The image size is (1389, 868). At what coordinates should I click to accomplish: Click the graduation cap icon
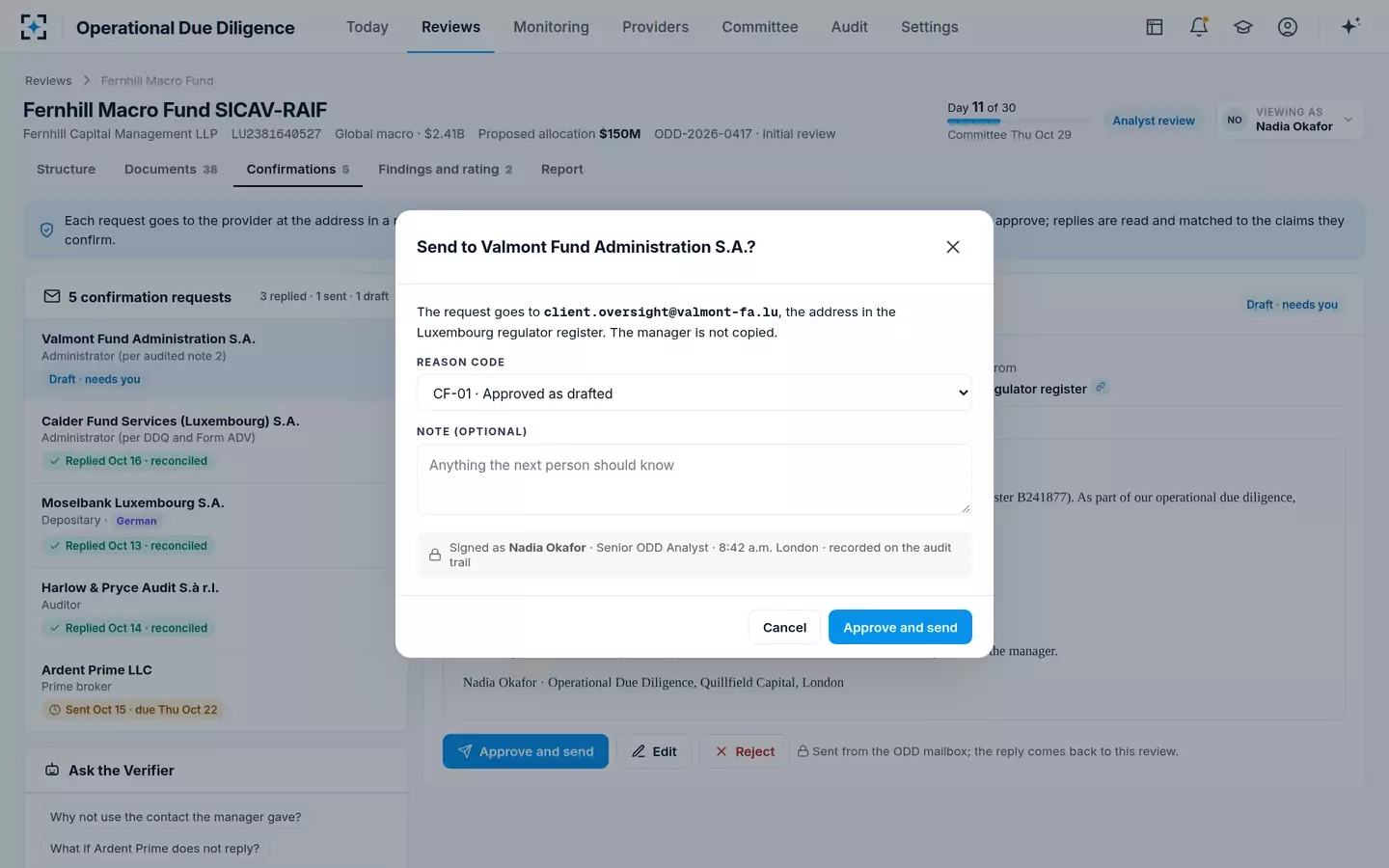[1243, 27]
